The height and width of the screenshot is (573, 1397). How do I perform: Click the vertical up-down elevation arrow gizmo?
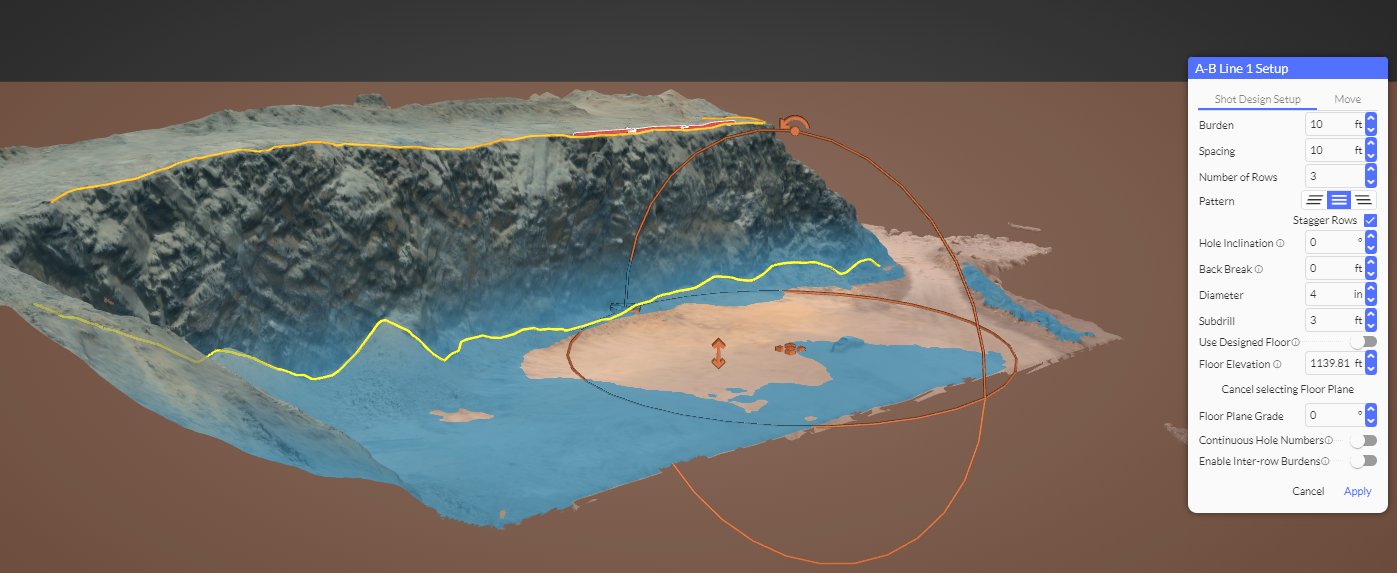pos(718,353)
